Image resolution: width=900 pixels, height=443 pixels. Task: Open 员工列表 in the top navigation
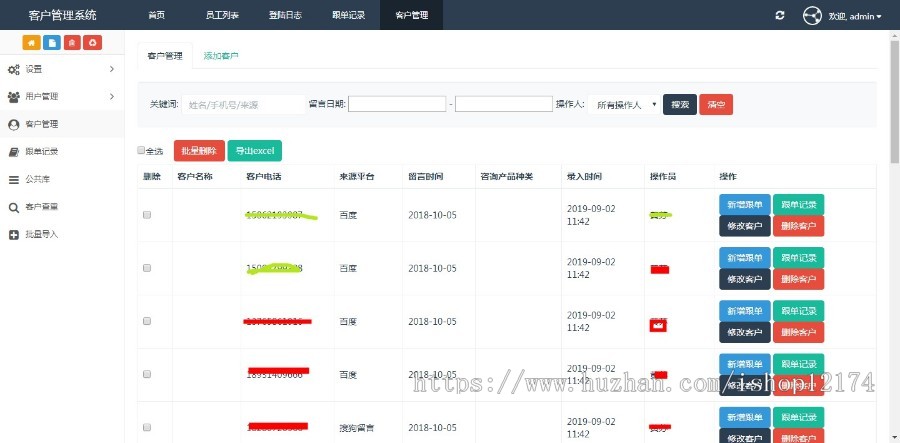click(222, 15)
